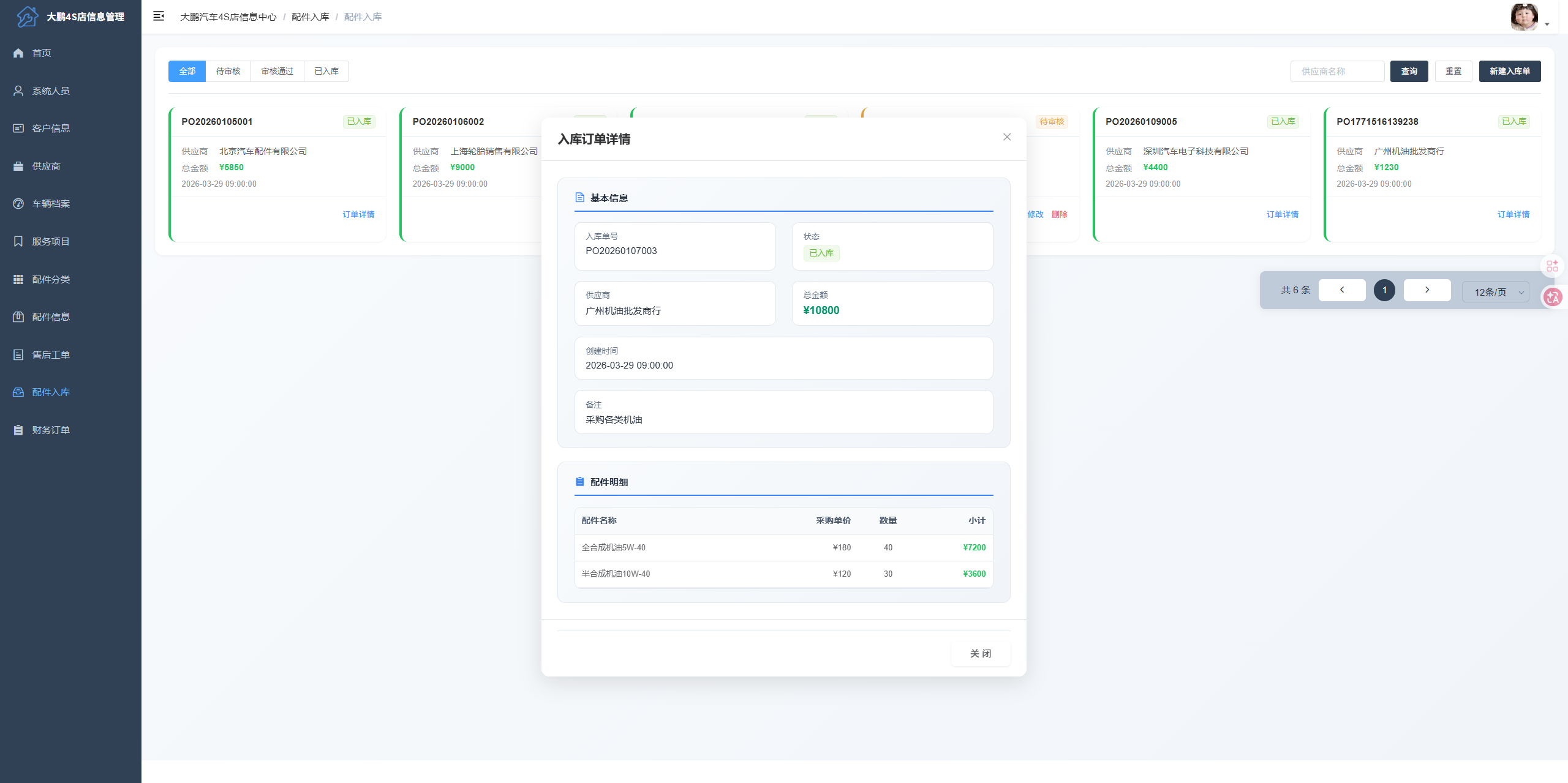1568x783 pixels.
Task: Click amount ¥4400 on 深圳 card
Action: [1155, 168]
